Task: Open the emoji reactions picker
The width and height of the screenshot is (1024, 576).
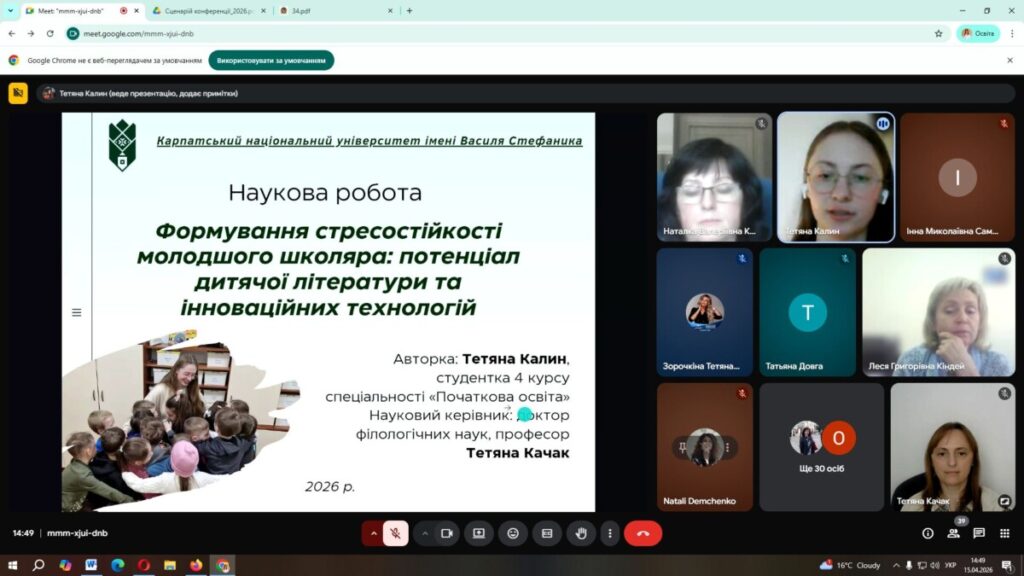Action: tap(513, 533)
